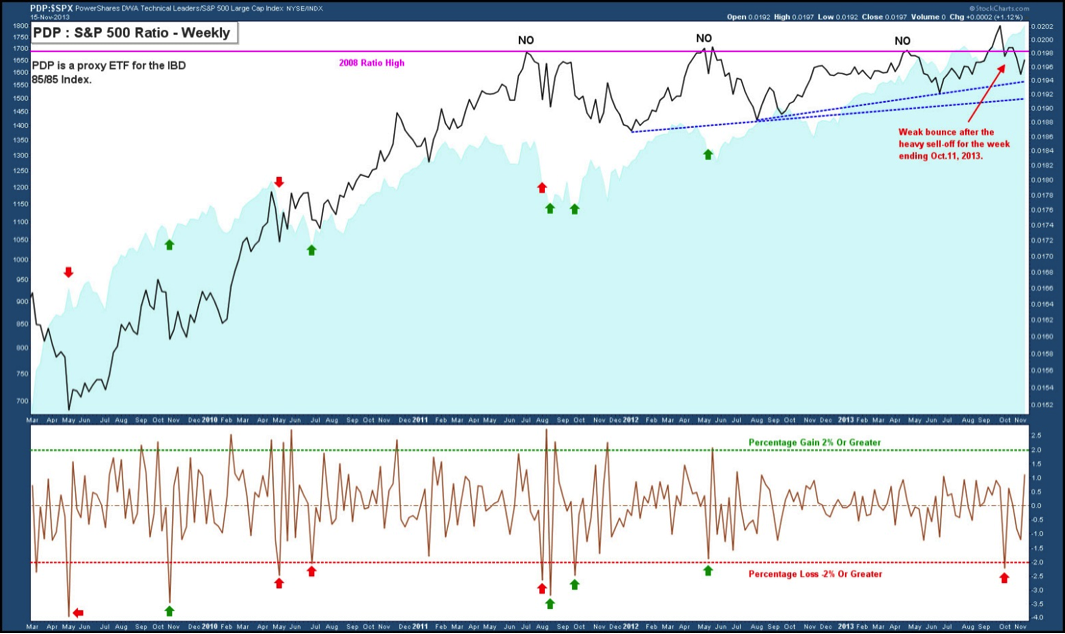Click the NO label above the July 2011 peak
Screen dimensions: 1065x634
(526, 41)
